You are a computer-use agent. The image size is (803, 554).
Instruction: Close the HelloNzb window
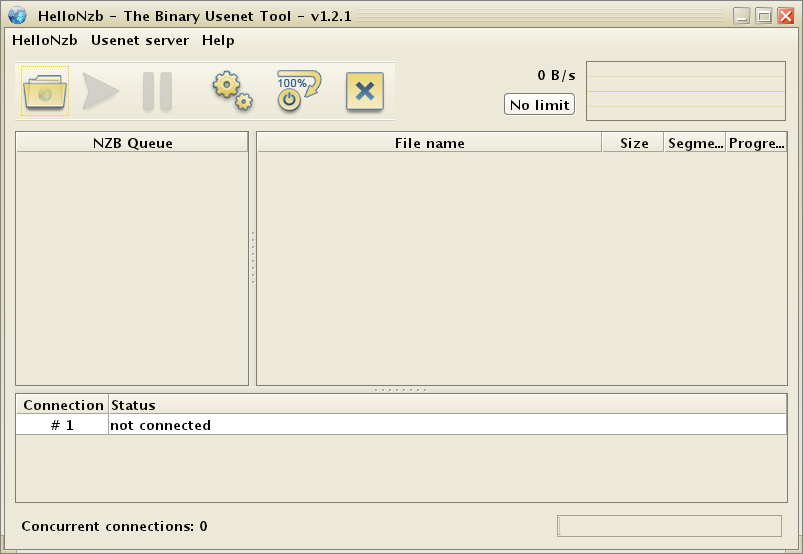(x=786, y=16)
